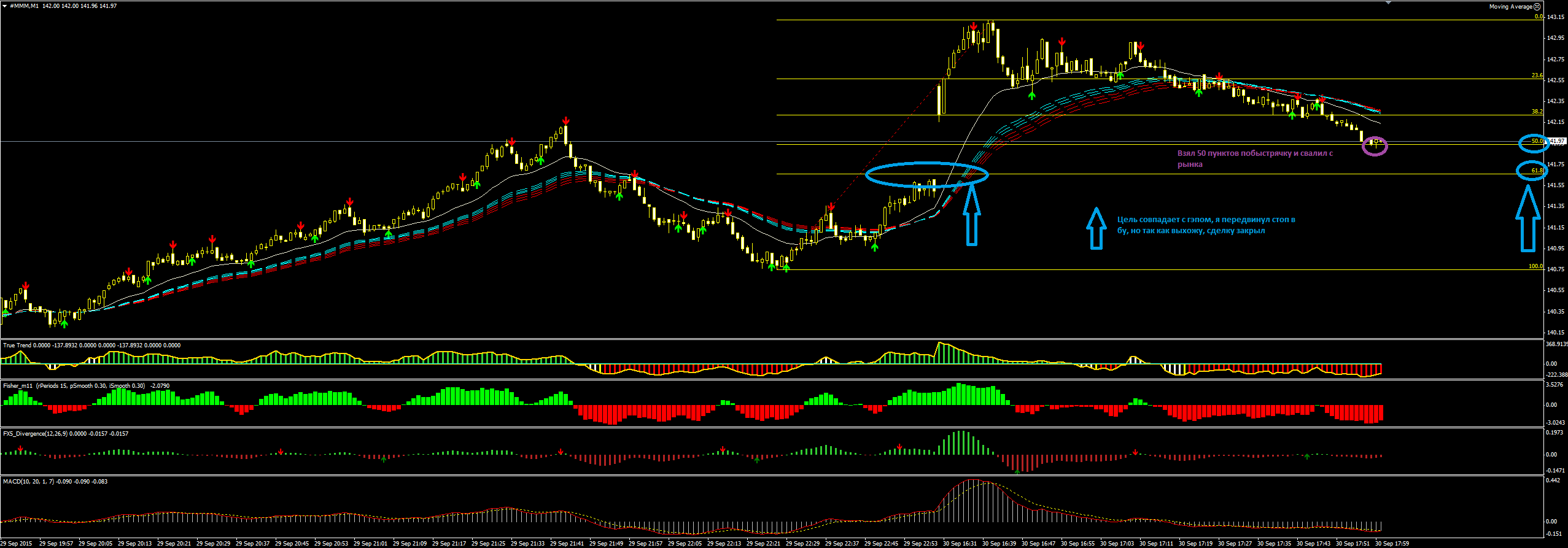Click the Fibonacci 23.6 level label
1568x548 pixels.
(1537, 75)
